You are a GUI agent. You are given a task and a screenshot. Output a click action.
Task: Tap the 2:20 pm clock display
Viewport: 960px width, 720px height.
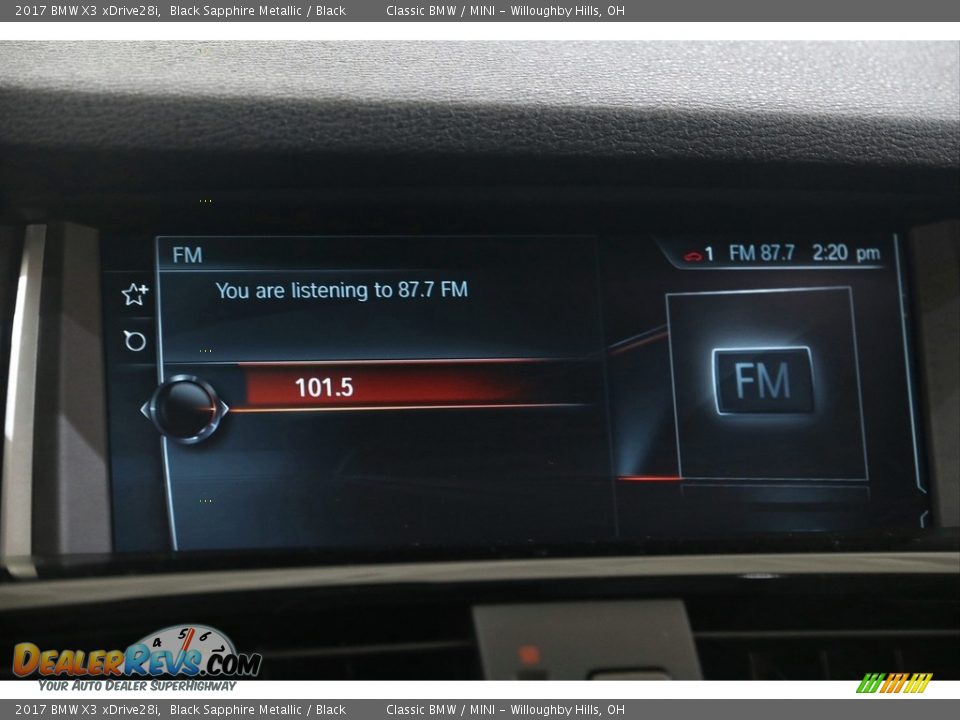click(846, 253)
